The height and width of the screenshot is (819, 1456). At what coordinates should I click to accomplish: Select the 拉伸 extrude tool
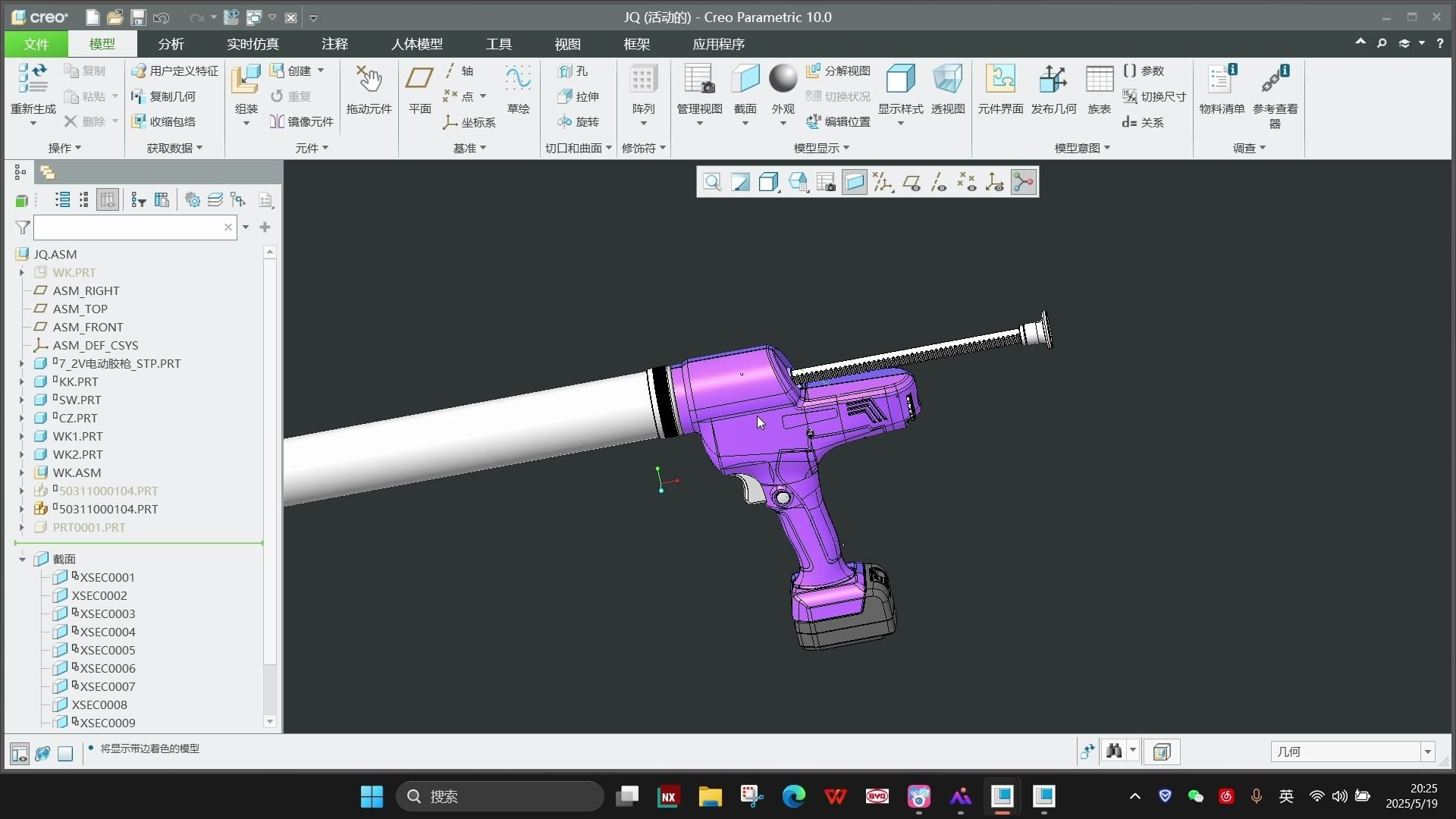coord(578,96)
